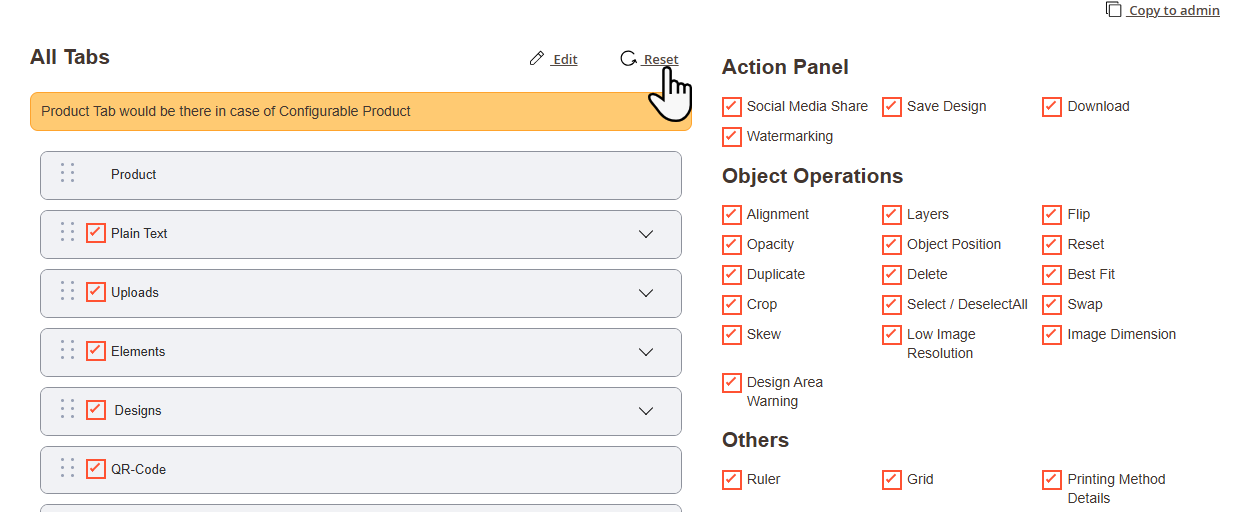Disable the Watermarking option
1252x512 pixels.
732,136
